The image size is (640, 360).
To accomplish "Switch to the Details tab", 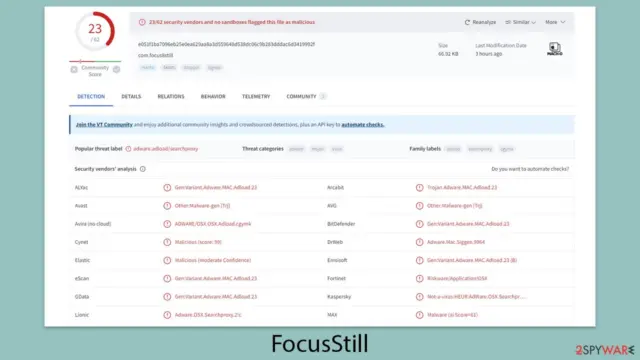I will tap(131, 97).
